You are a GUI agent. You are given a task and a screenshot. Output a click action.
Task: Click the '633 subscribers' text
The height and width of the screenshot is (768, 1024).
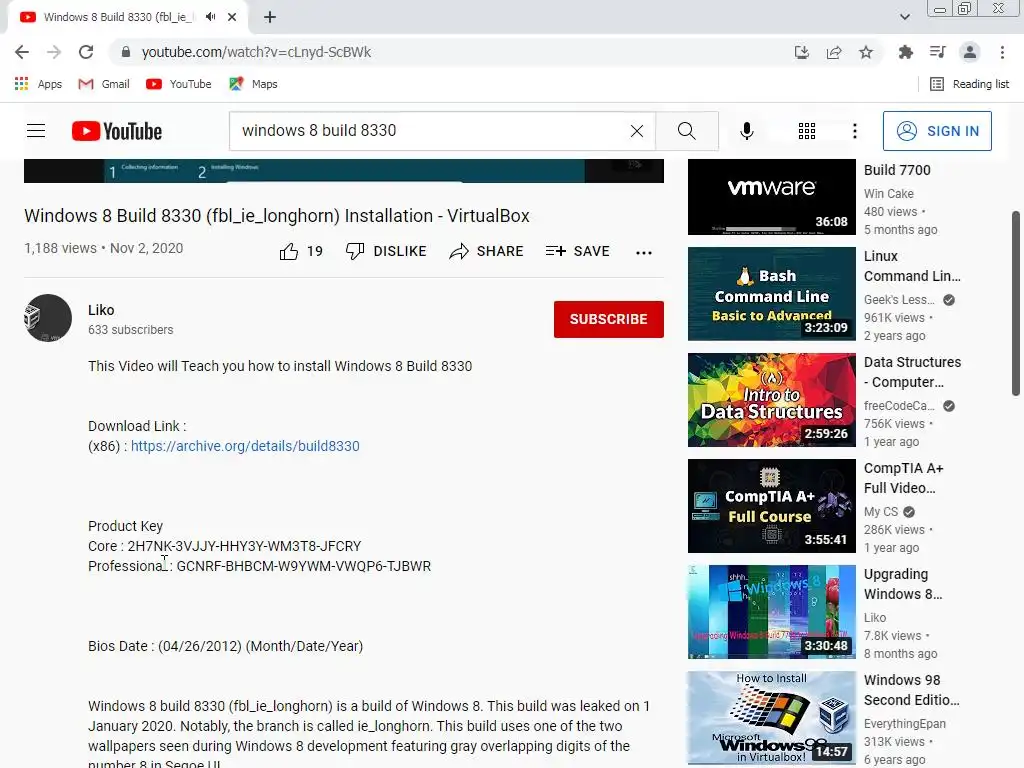tap(131, 330)
